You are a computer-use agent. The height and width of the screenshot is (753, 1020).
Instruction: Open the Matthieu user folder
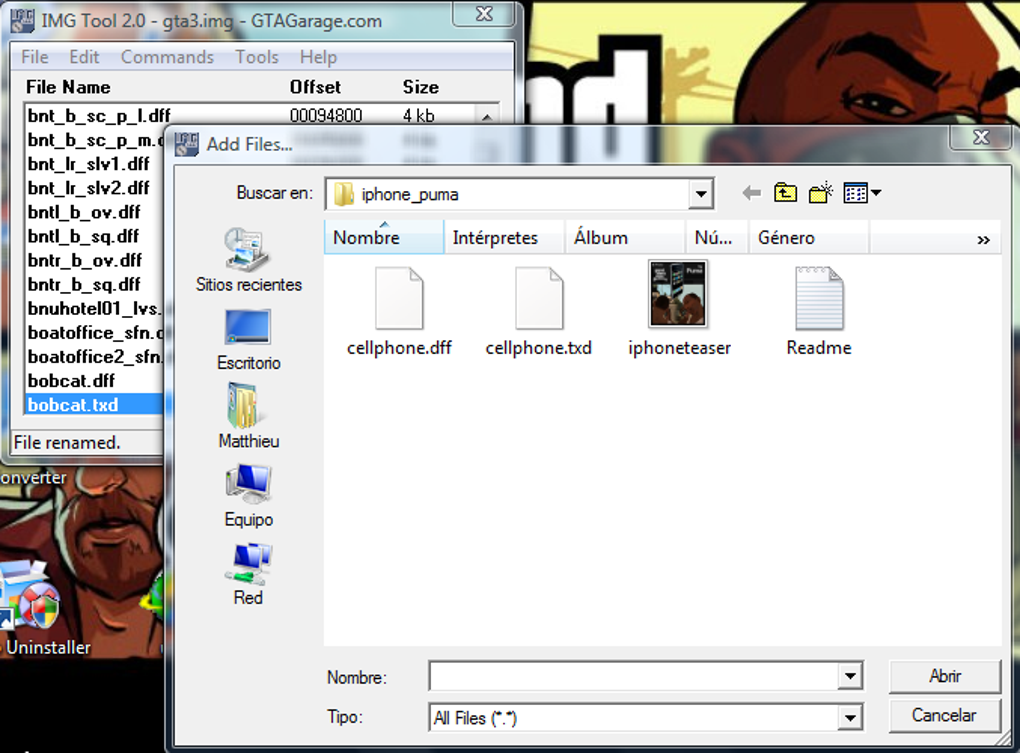pyautogui.click(x=248, y=416)
